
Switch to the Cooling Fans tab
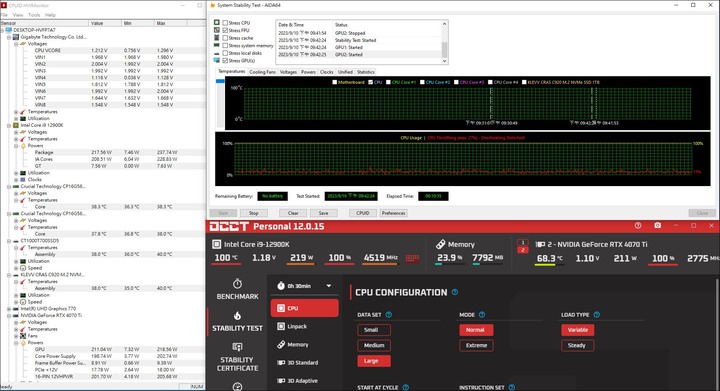263,72
